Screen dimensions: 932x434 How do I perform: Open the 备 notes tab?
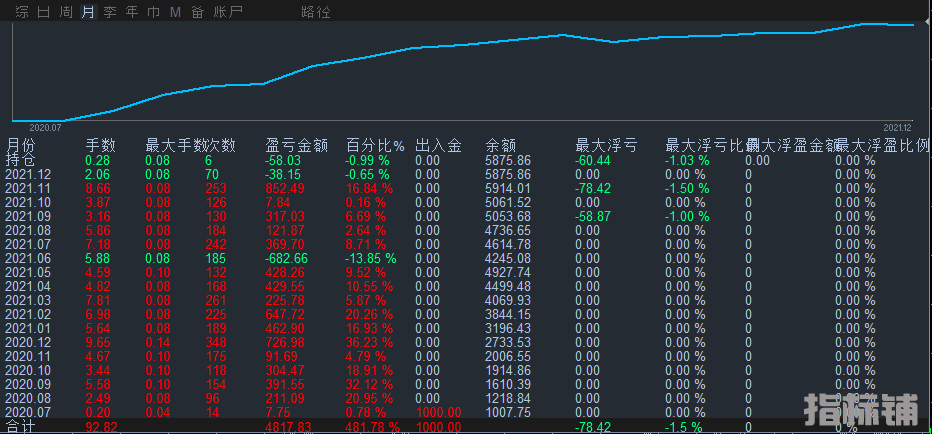click(x=197, y=12)
